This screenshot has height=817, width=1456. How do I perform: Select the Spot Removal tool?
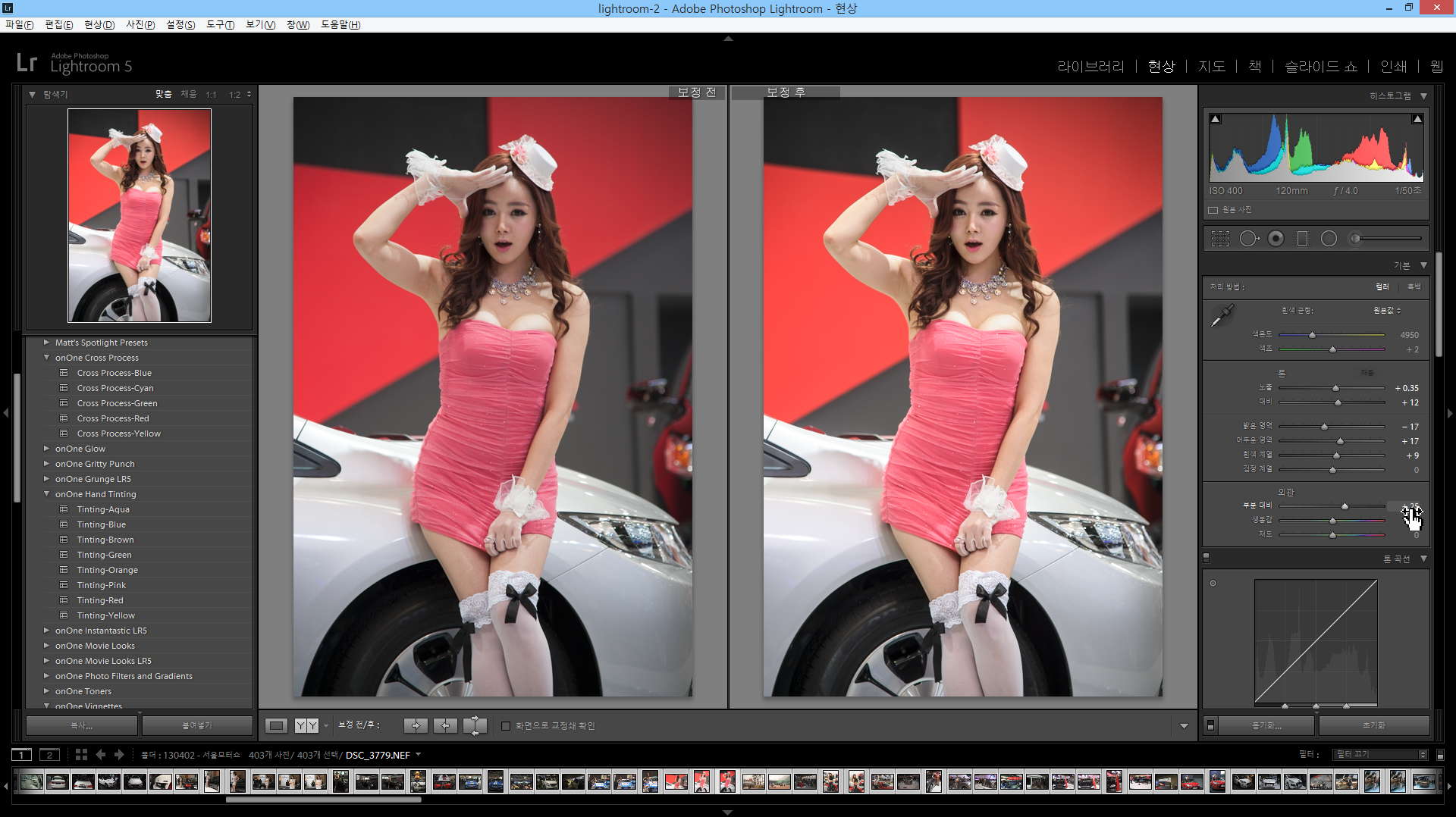[1248, 239]
